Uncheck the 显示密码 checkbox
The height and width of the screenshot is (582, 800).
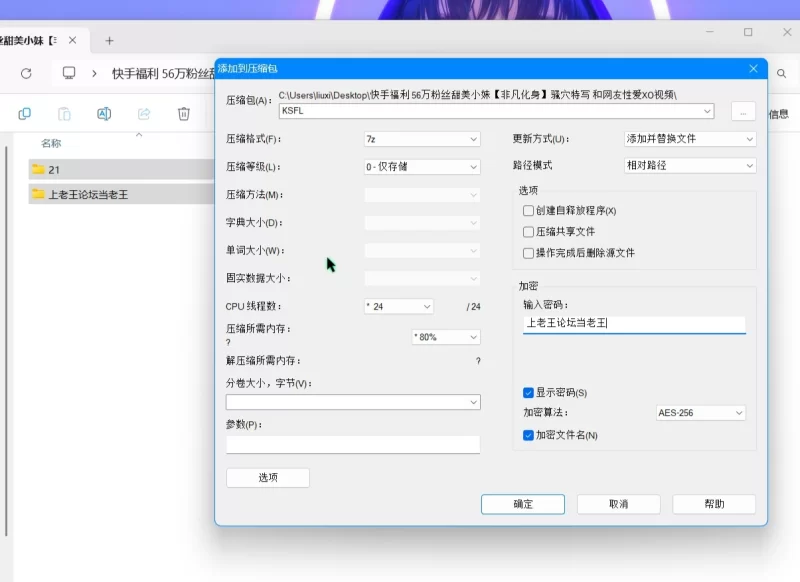tap(528, 393)
